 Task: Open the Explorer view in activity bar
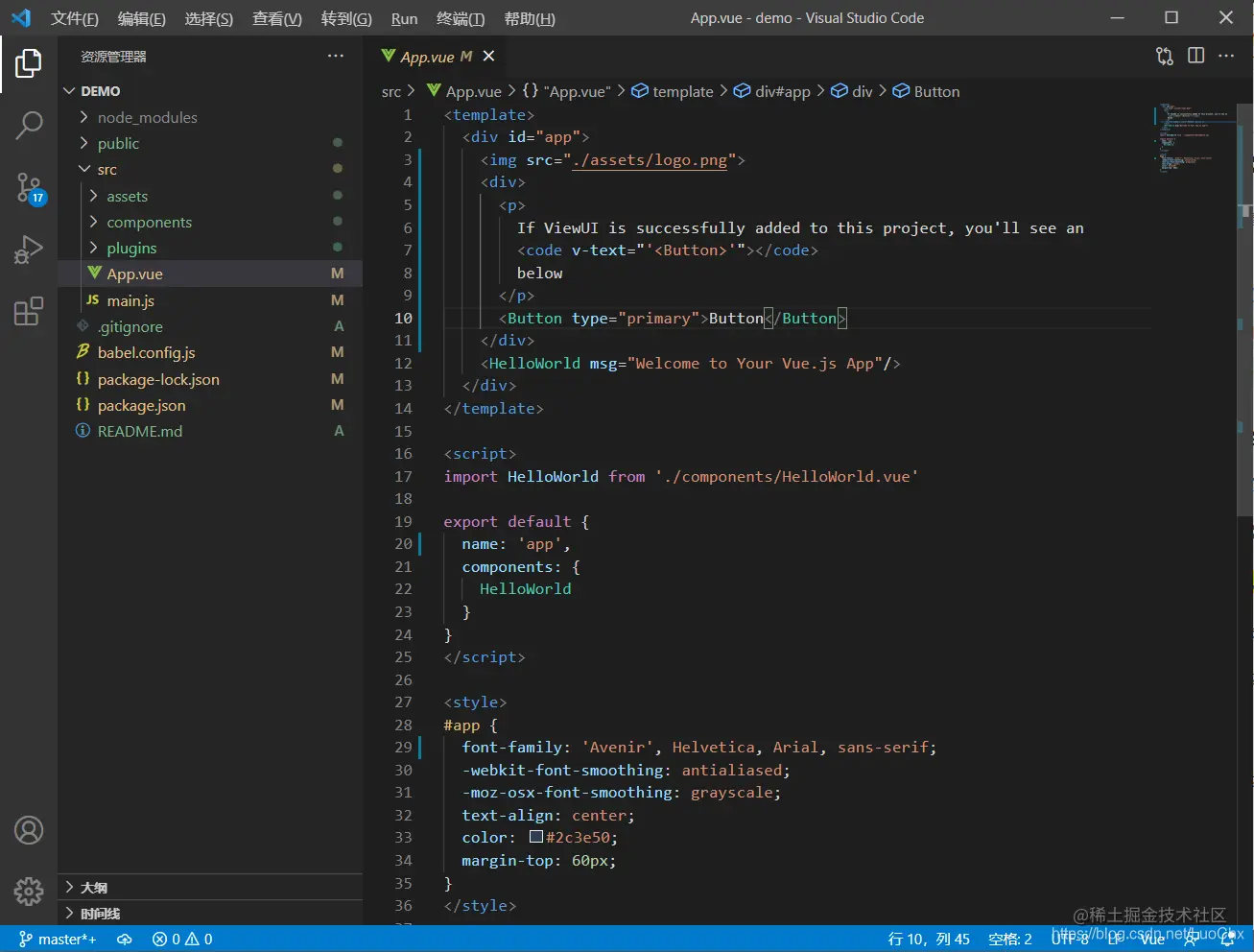(x=29, y=64)
